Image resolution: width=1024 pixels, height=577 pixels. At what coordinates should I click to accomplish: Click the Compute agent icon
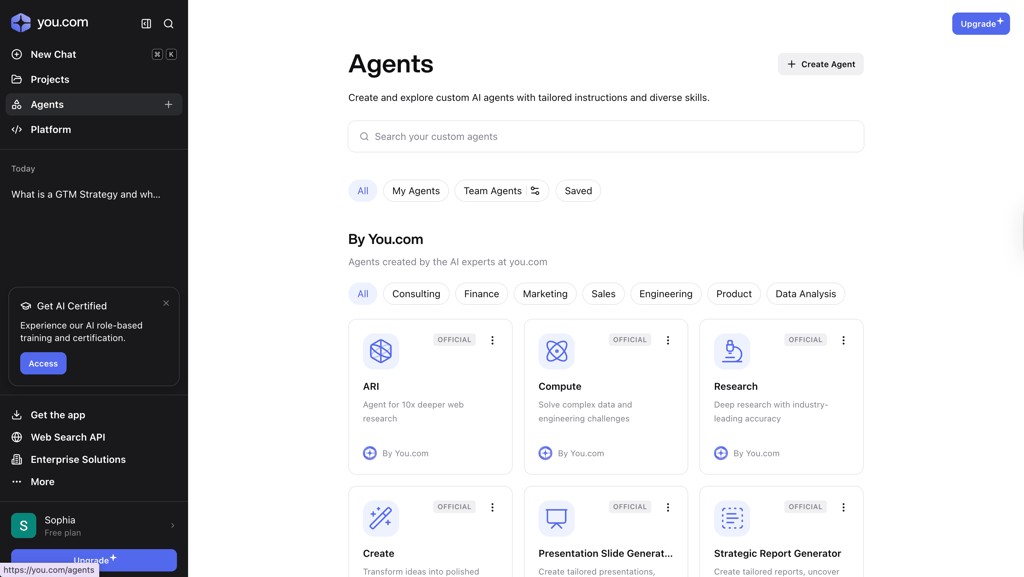(556, 351)
